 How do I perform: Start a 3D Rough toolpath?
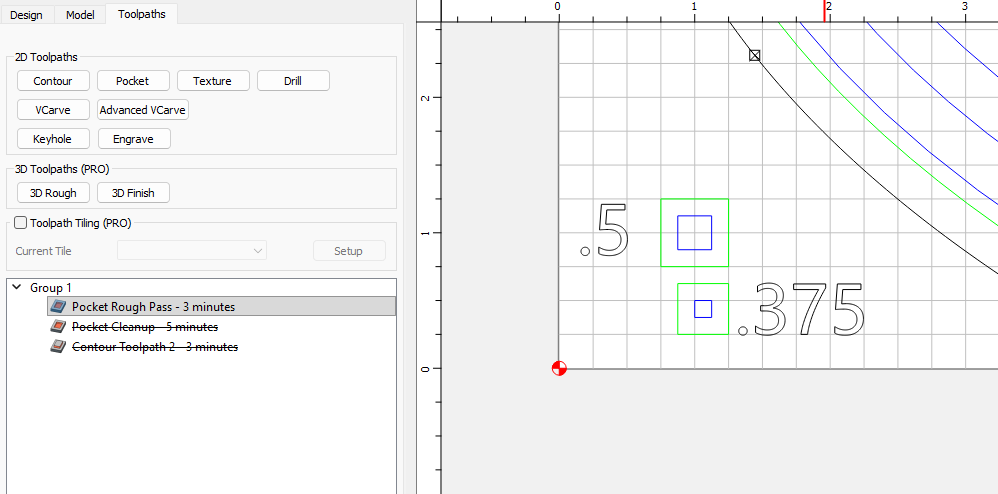click(x=53, y=193)
